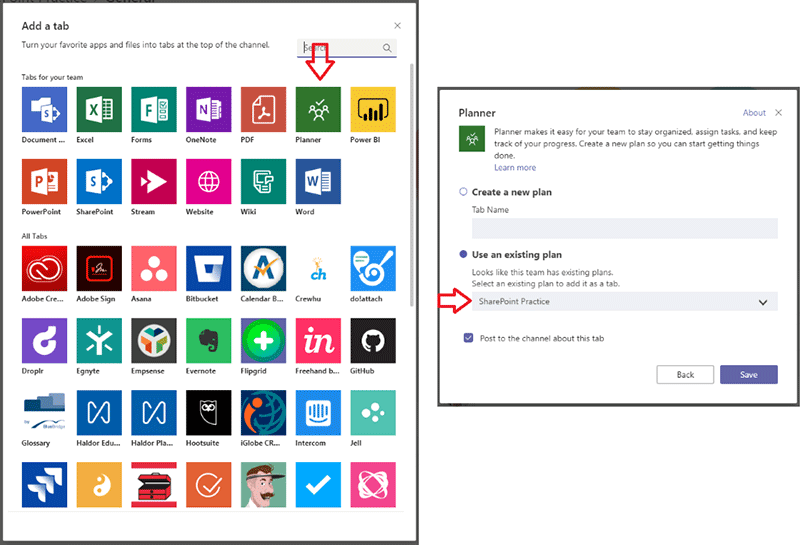Click the app list vertical scrollbar
This screenshot has width=800, height=545.
(412, 185)
